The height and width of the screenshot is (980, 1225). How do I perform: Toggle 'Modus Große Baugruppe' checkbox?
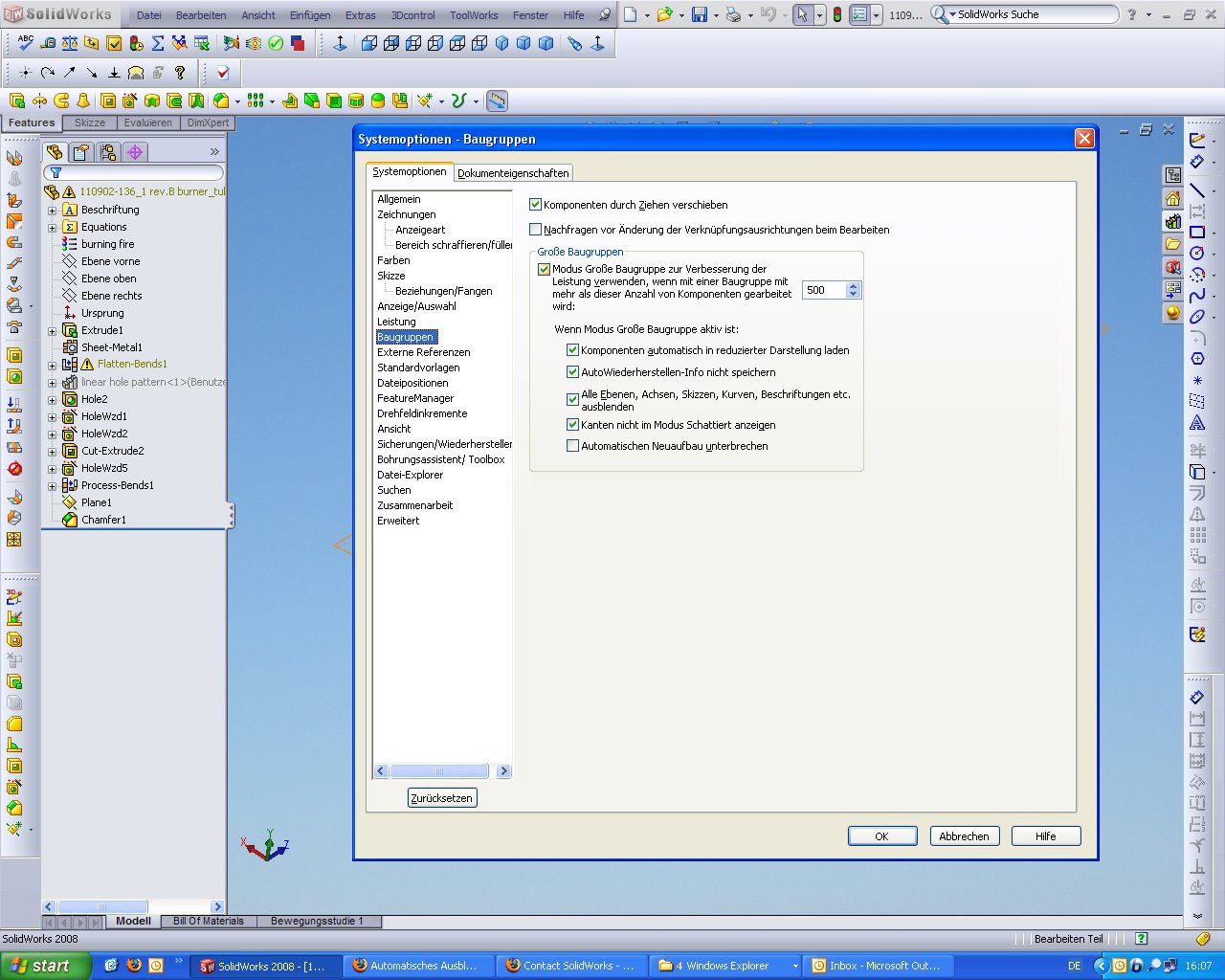(x=544, y=270)
